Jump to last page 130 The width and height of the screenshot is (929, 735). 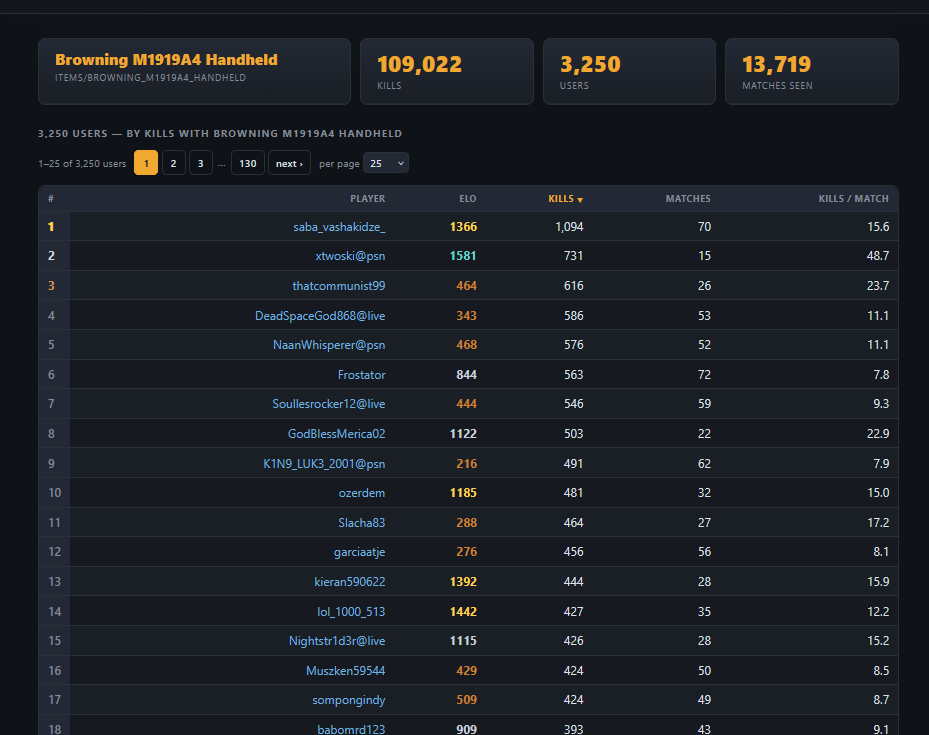click(x=248, y=163)
